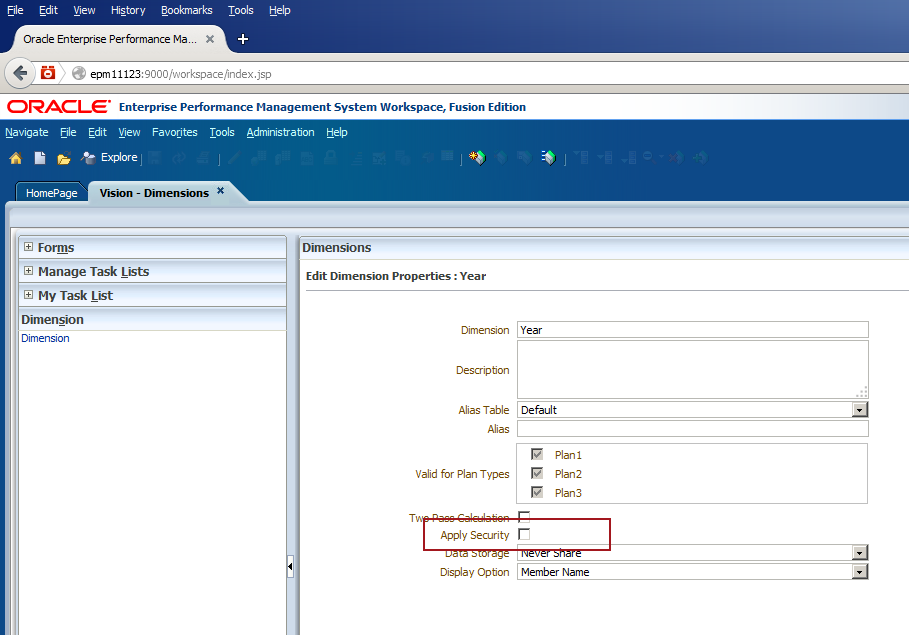Click the browser Back arrow button
The width and height of the screenshot is (909, 635).
[x=20, y=74]
